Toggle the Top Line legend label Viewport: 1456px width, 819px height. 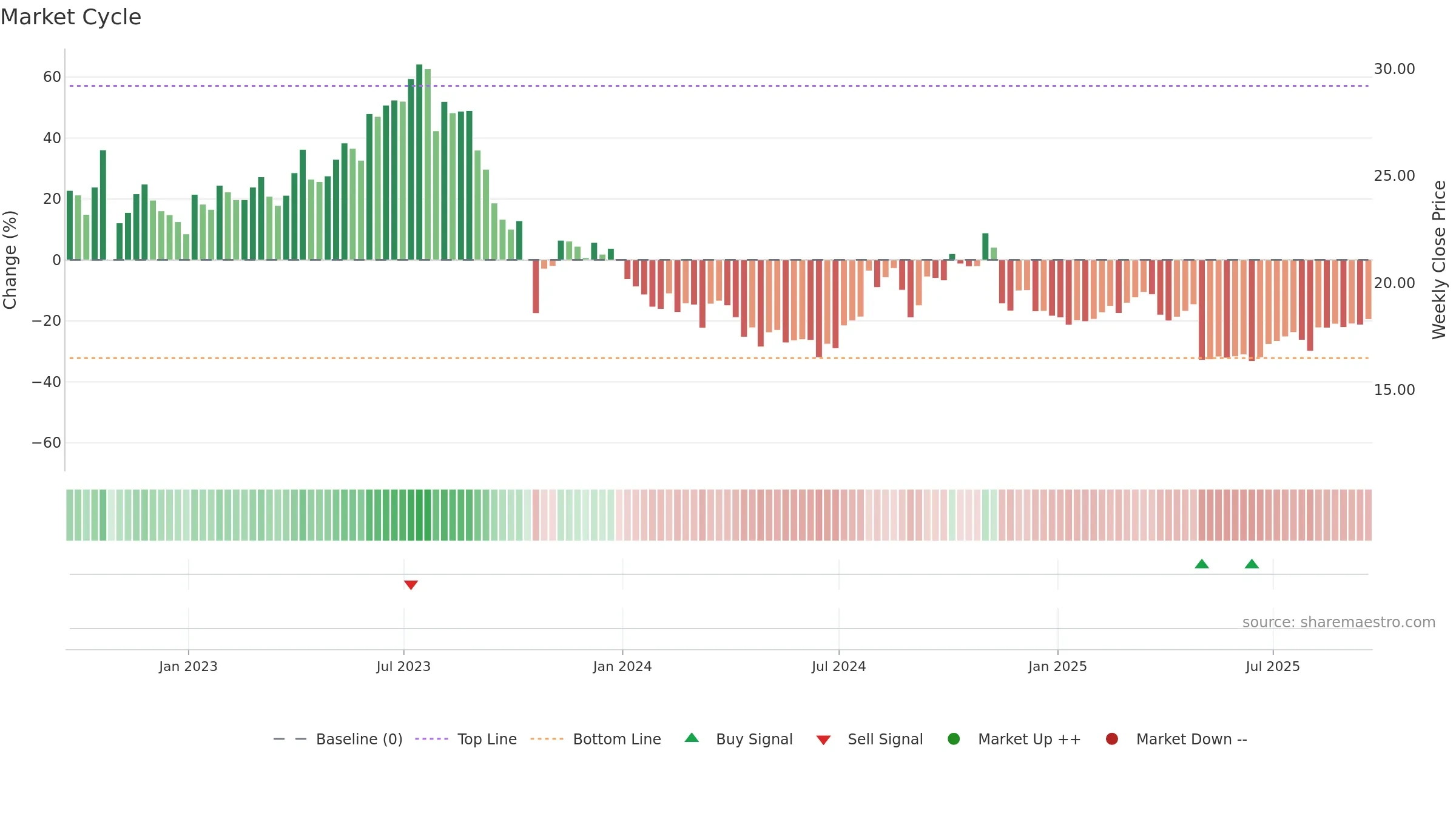click(487, 739)
